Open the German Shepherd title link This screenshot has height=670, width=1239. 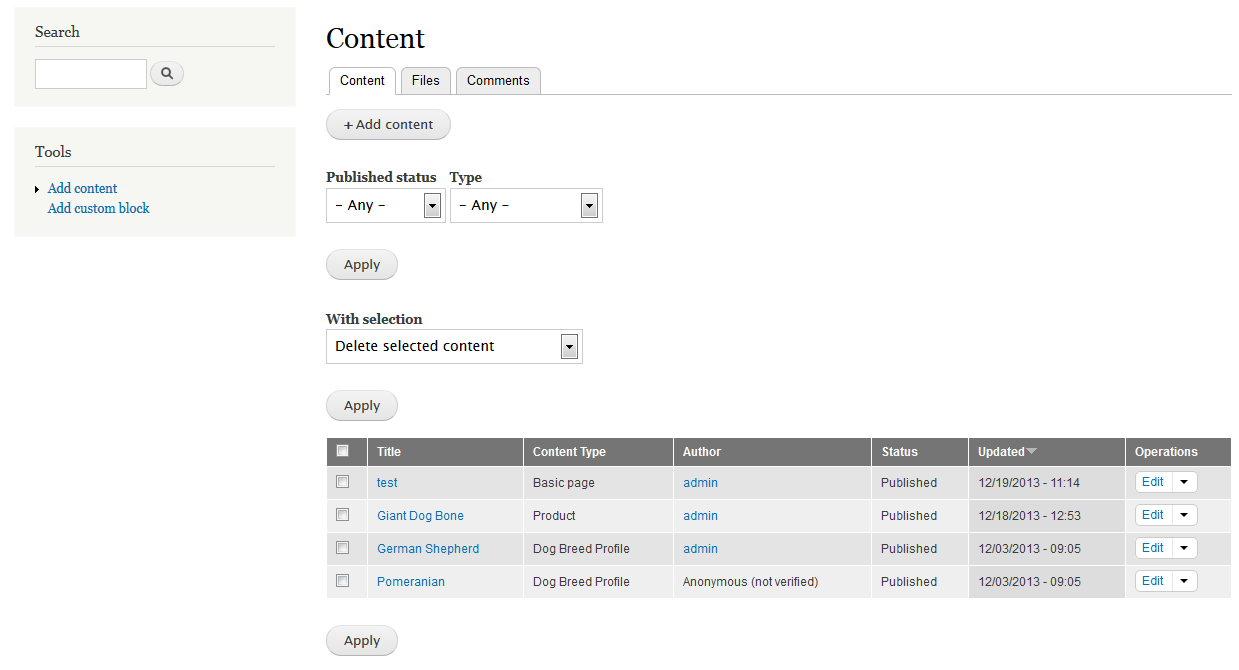[x=428, y=549]
